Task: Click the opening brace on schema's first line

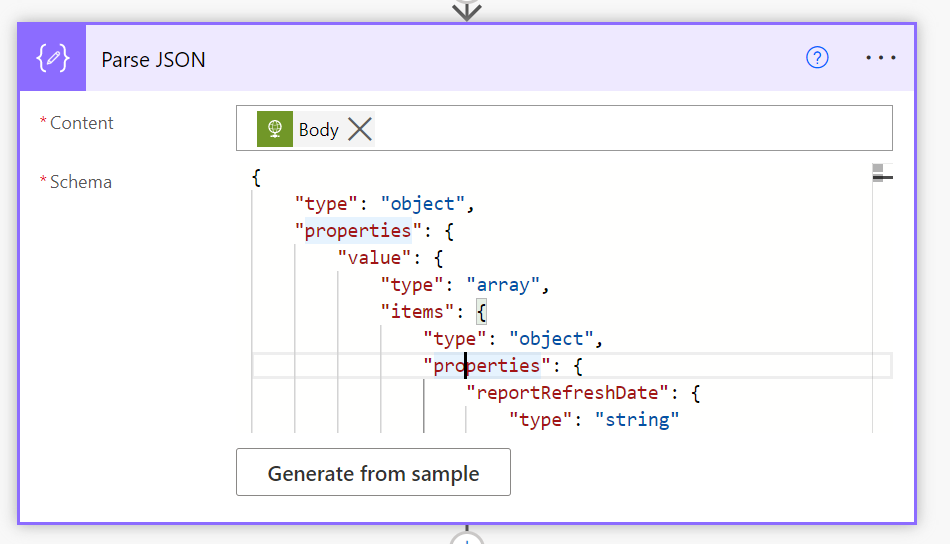Action: point(257,178)
